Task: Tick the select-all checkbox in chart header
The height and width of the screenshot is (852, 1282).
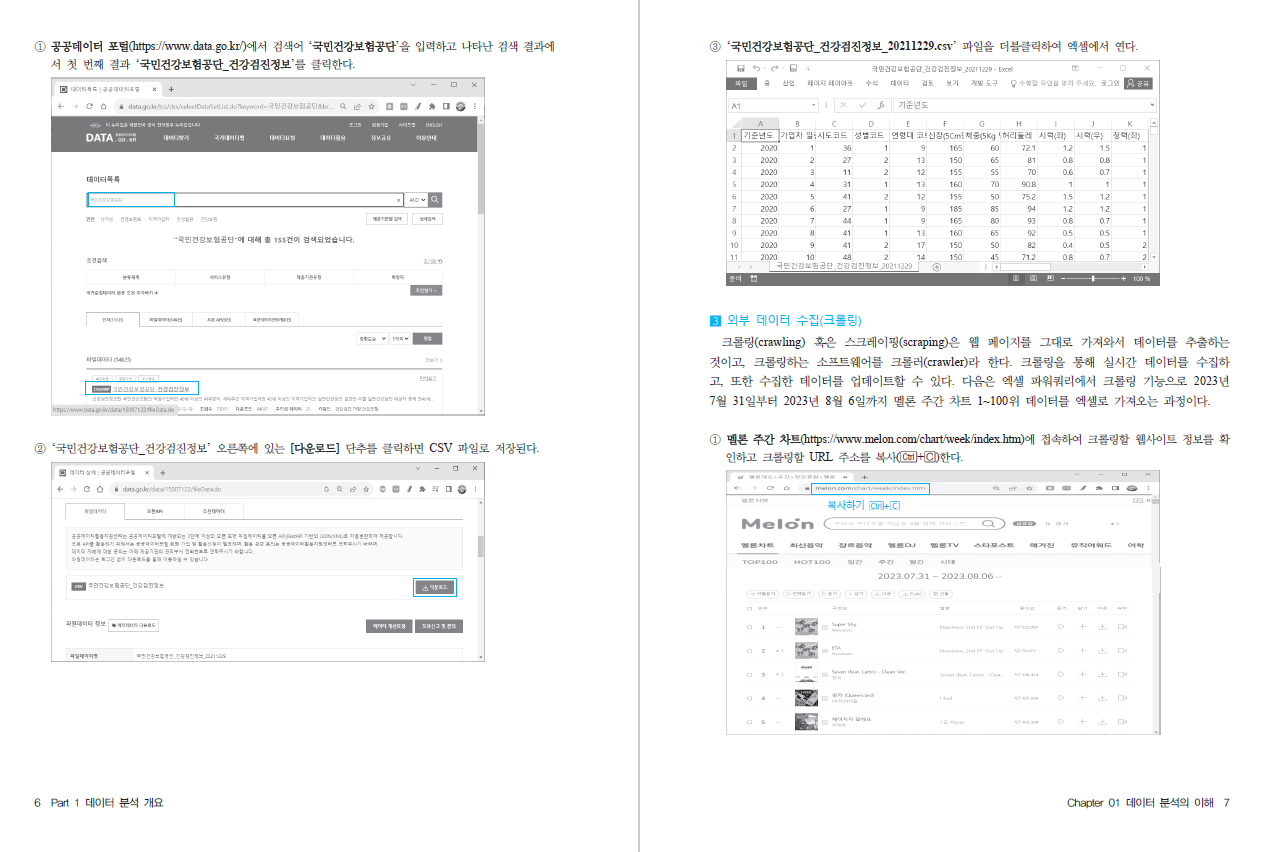Action: click(x=749, y=607)
